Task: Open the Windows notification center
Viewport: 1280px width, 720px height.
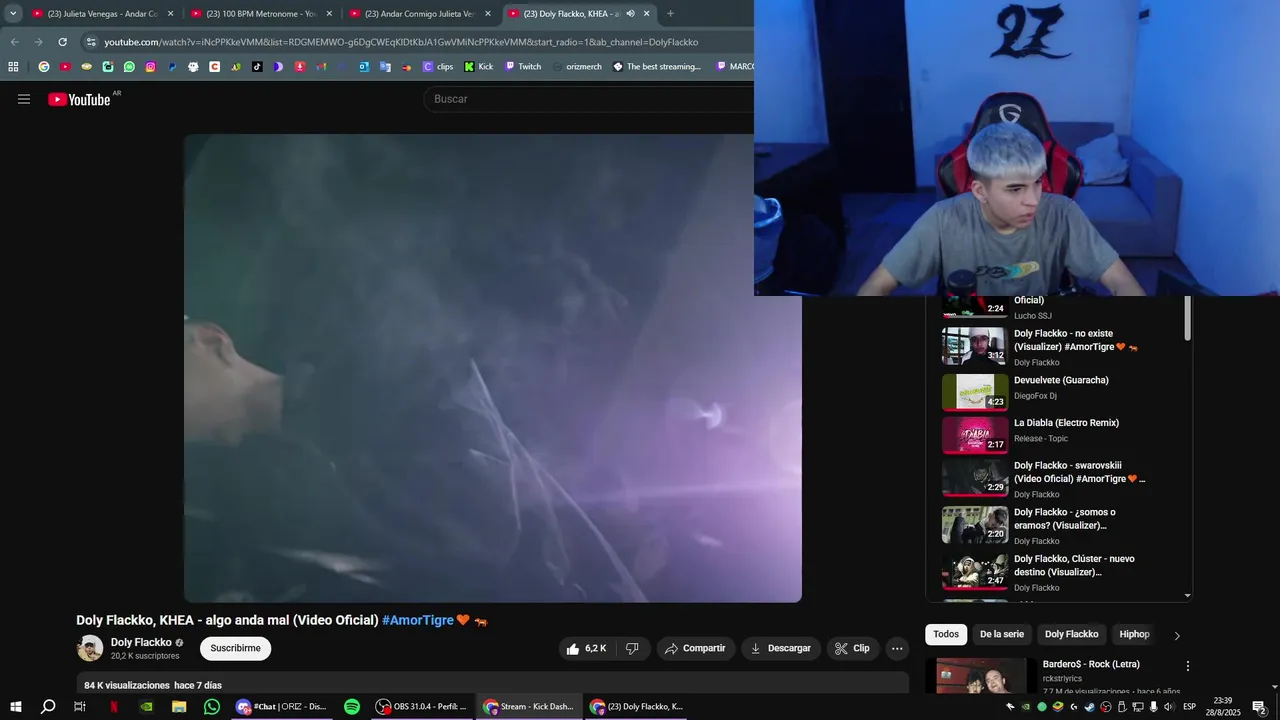Action: pyautogui.click(x=1259, y=707)
